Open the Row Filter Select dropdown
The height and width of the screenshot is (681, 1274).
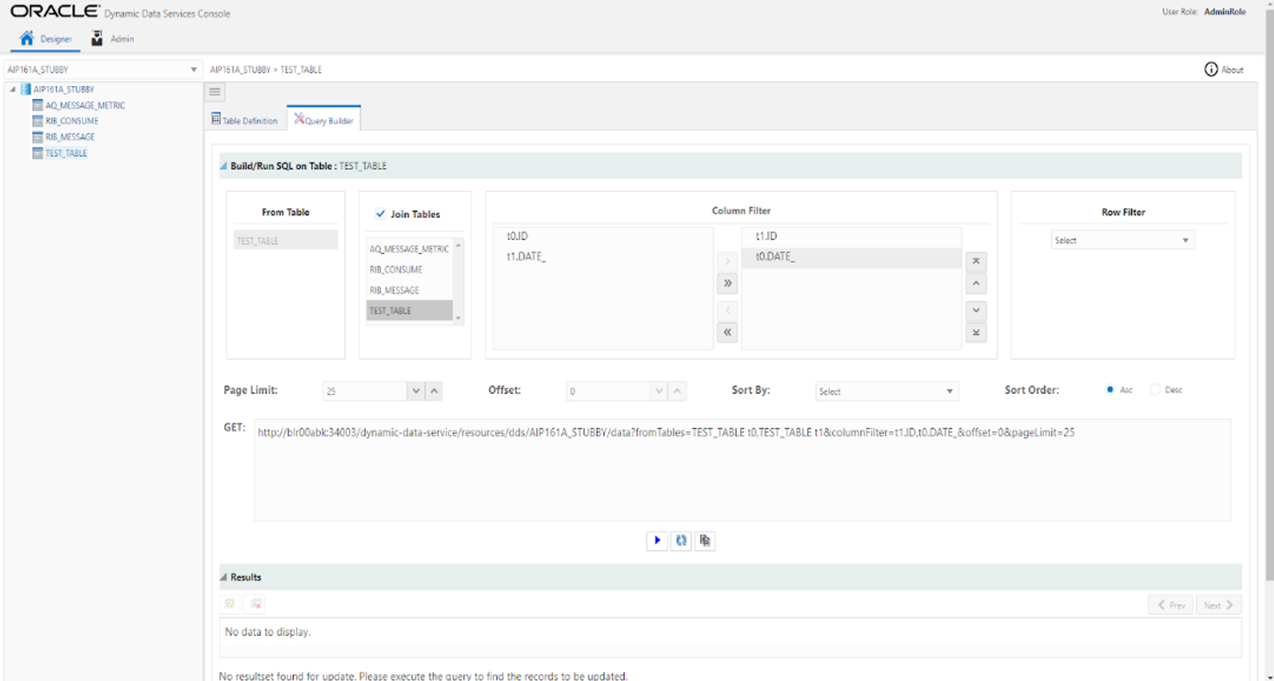pos(1122,239)
